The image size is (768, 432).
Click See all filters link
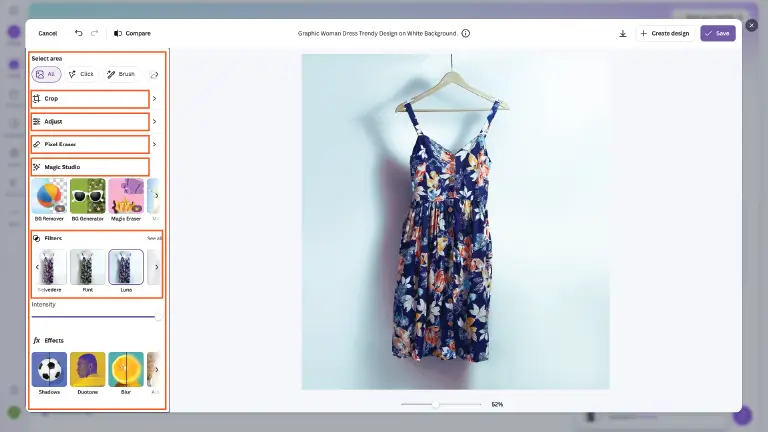(x=154, y=238)
